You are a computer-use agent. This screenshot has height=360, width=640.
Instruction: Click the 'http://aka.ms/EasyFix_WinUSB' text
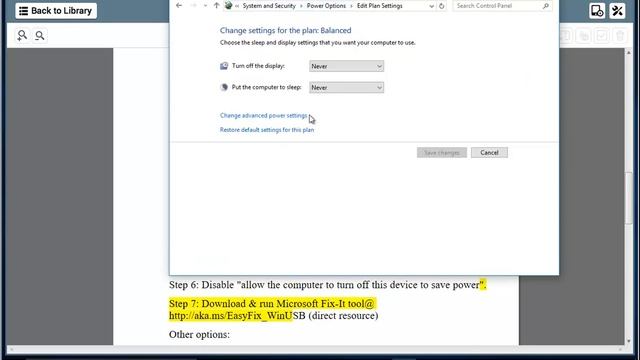[x=237, y=316]
